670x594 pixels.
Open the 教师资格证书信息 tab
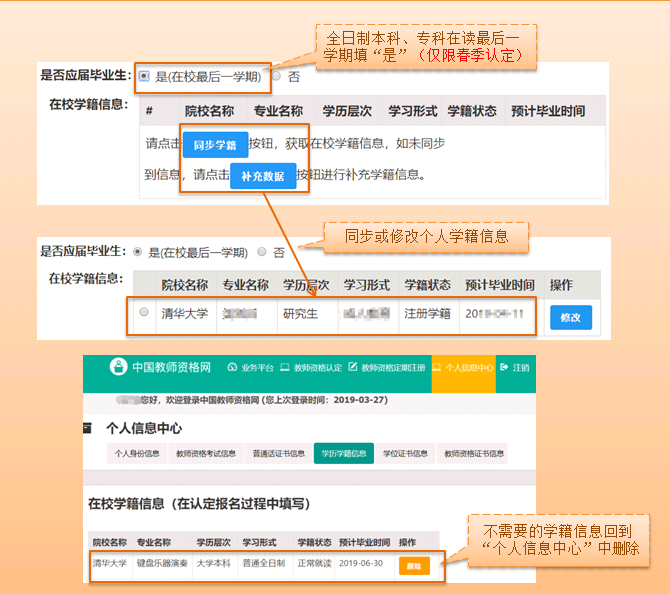point(472,453)
